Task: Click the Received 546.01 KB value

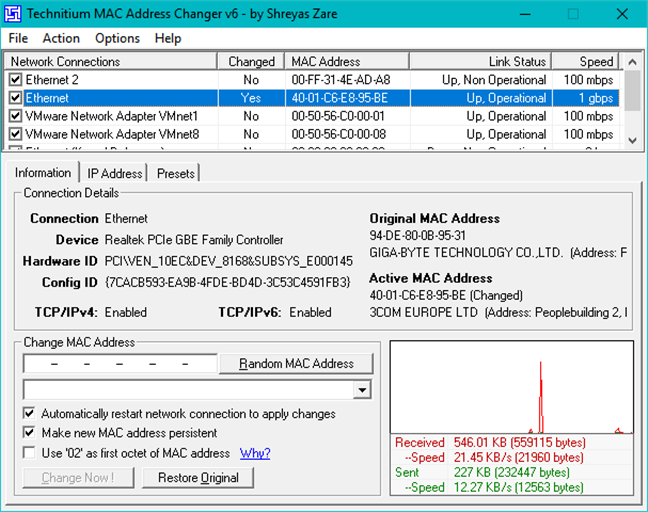Action: pyautogui.click(x=519, y=443)
